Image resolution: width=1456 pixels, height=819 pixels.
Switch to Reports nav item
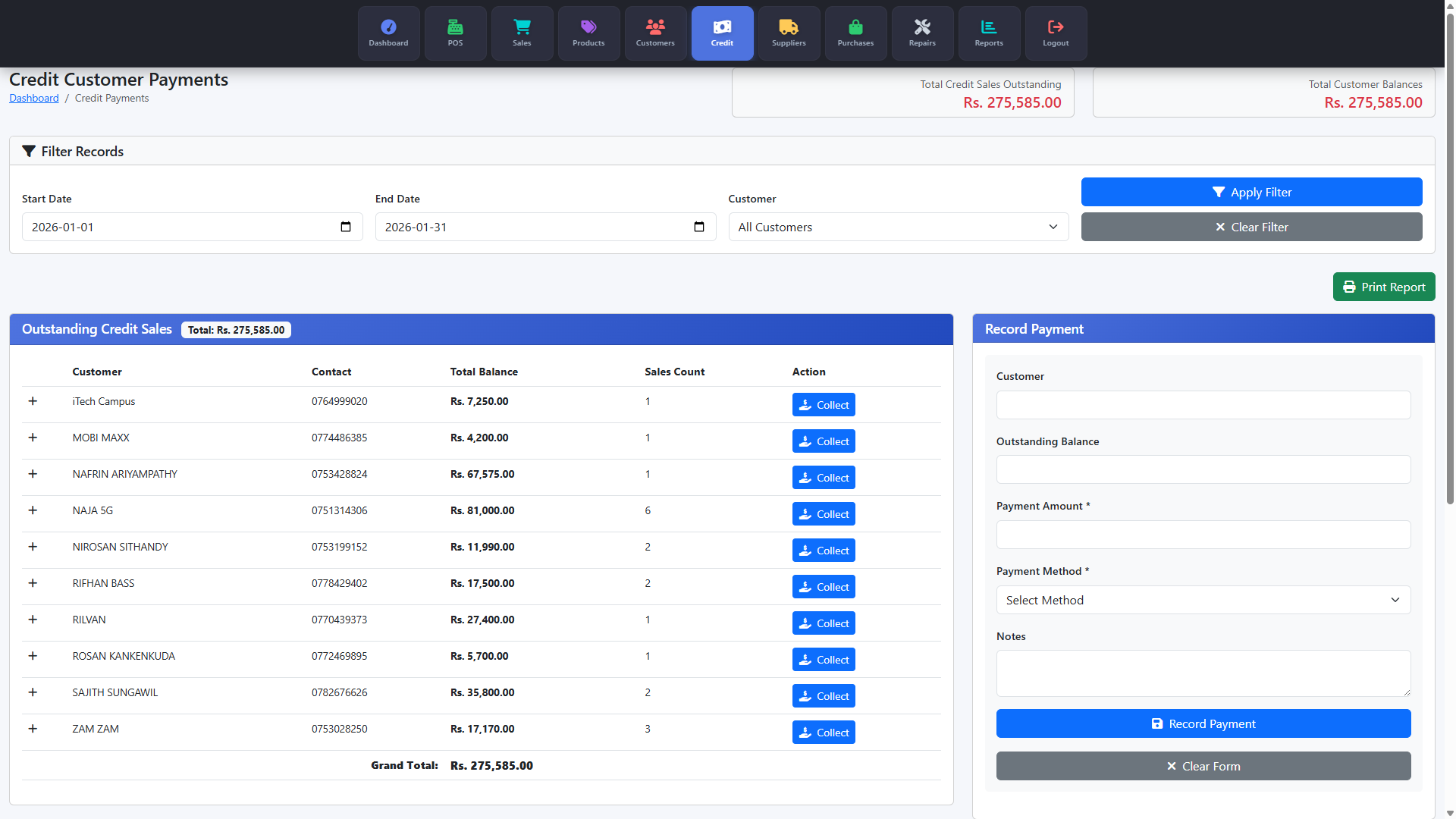point(989,33)
